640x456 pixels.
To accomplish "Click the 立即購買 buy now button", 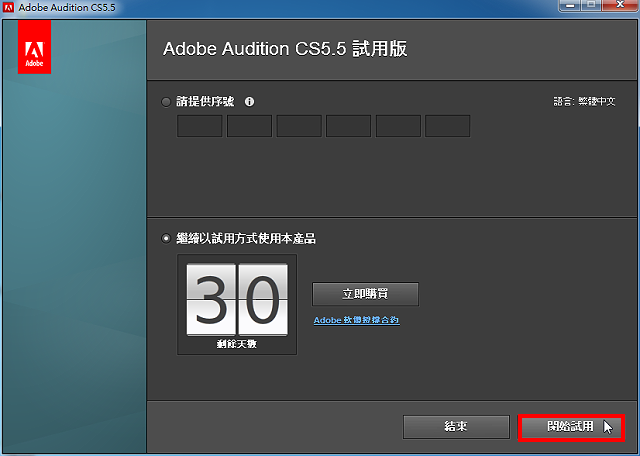I will point(365,294).
